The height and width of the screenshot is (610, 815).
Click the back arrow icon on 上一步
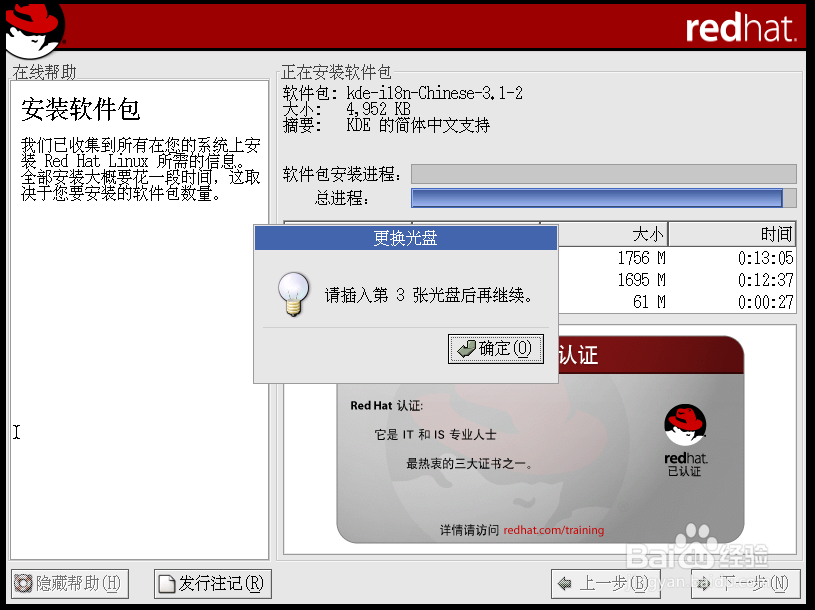(564, 584)
